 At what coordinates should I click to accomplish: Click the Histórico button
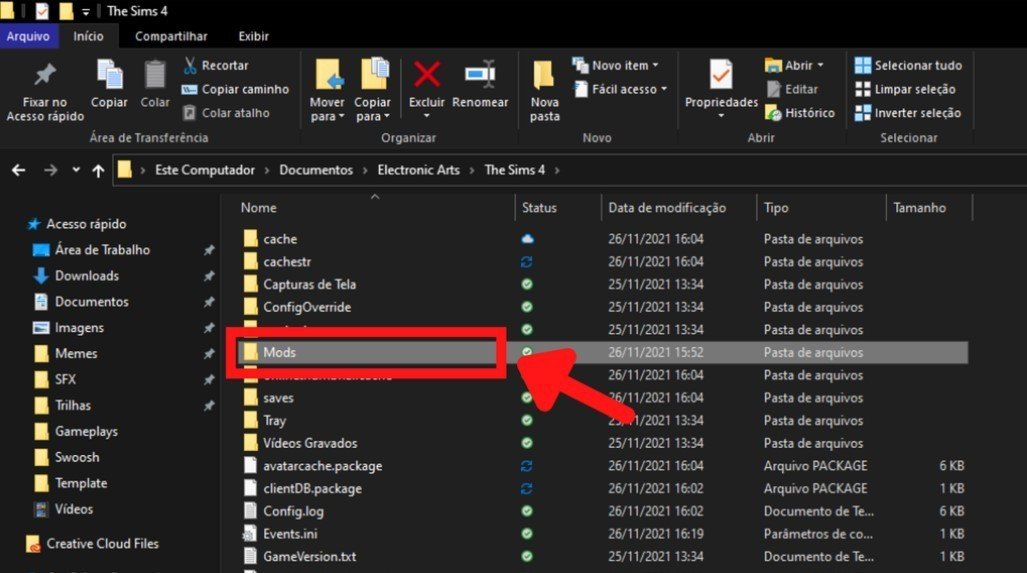(x=800, y=113)
